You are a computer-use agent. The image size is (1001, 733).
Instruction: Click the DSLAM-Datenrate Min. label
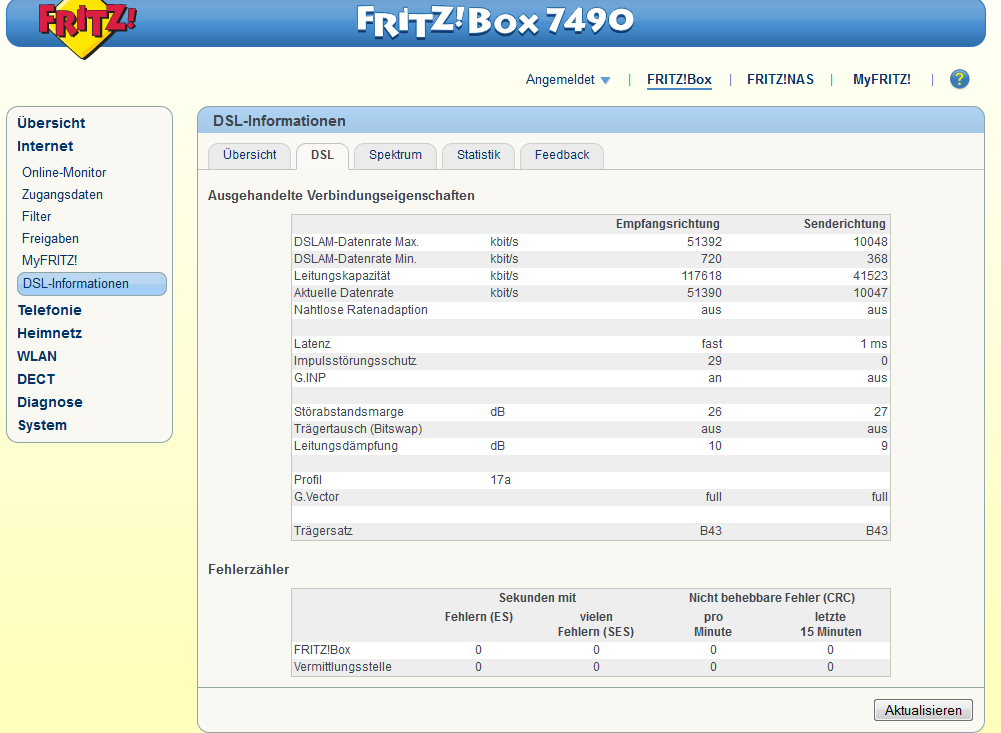pos(355,259)
